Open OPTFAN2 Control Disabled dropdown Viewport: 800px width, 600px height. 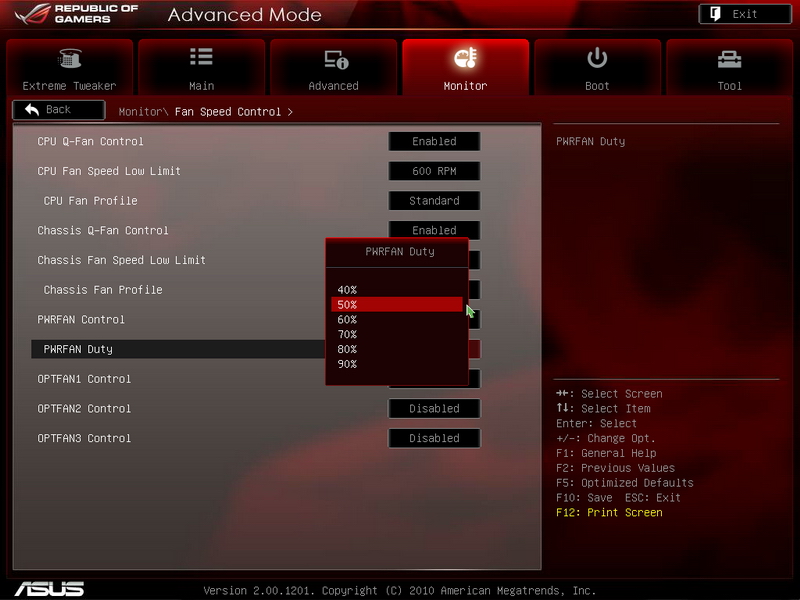(x=434, y=409)
